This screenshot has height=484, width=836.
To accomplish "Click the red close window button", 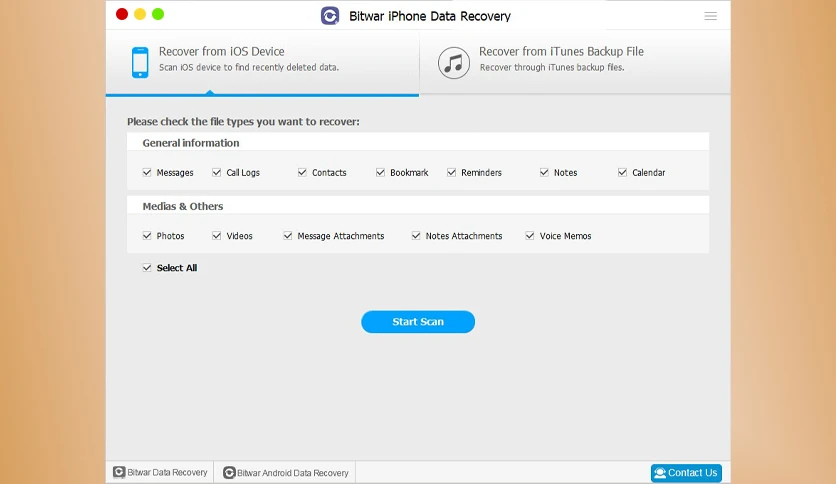I will point(122,14).
